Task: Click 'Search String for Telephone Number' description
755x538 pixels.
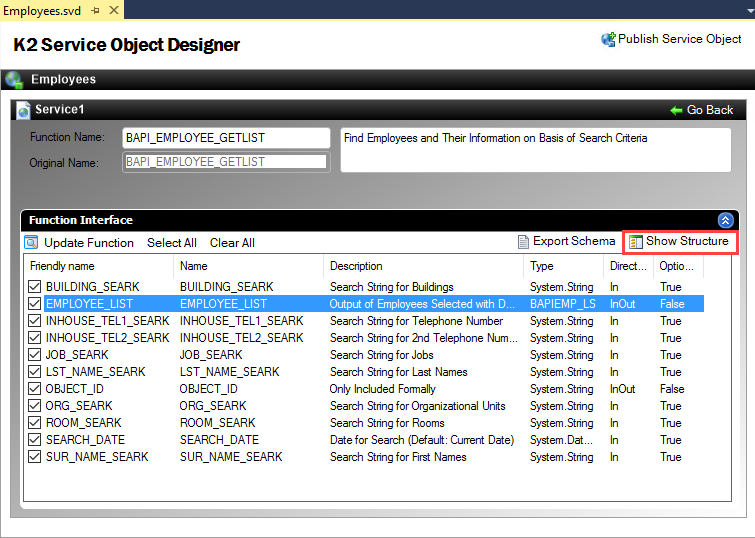Action: coord(417,321)
